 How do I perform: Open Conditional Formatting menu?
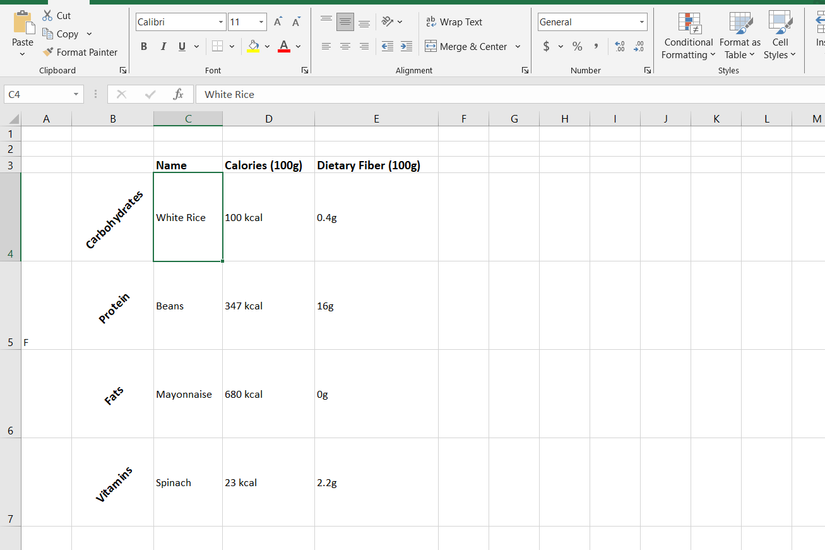688,36
